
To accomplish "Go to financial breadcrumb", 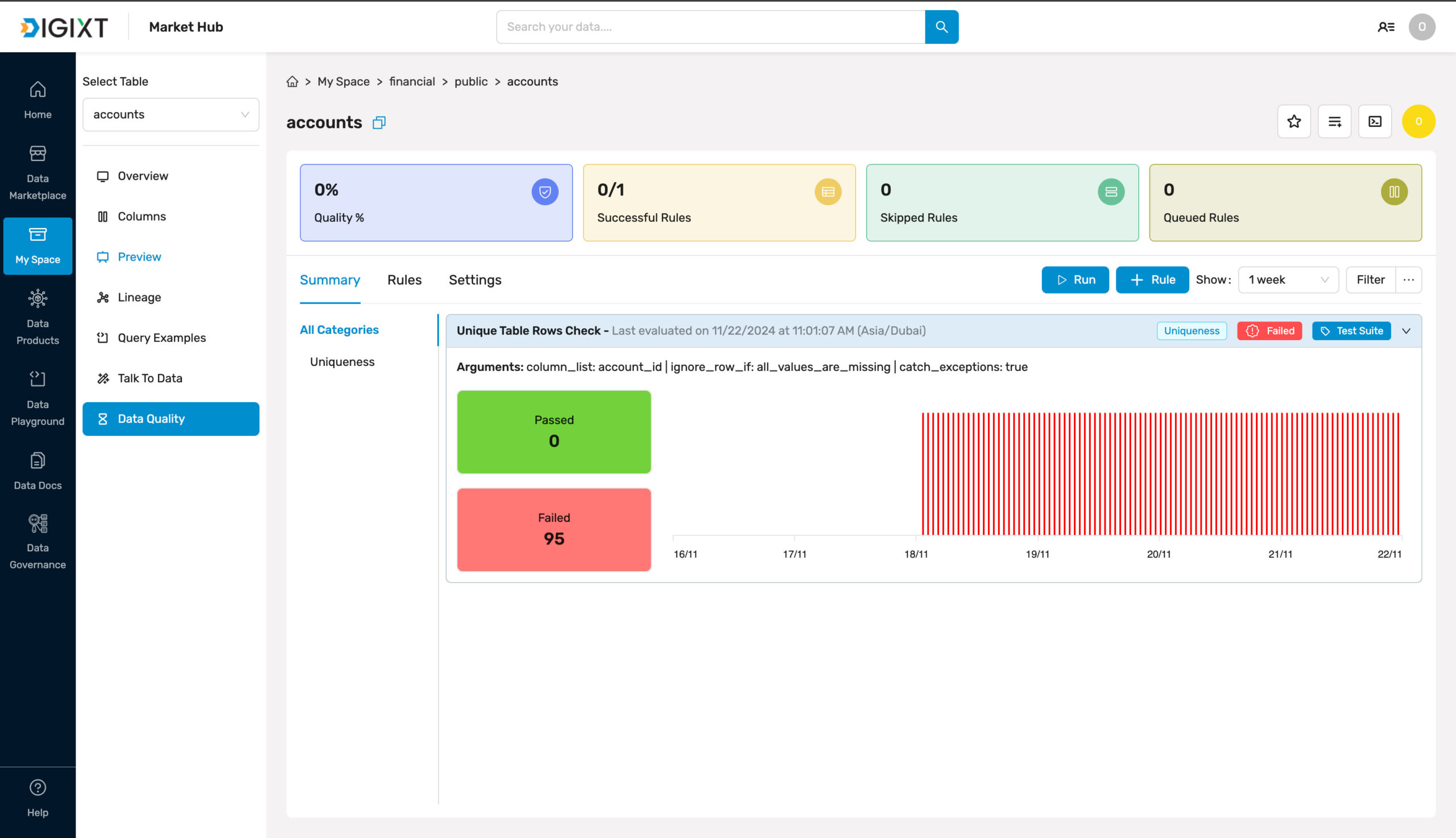I will click(x=412, y=82).
